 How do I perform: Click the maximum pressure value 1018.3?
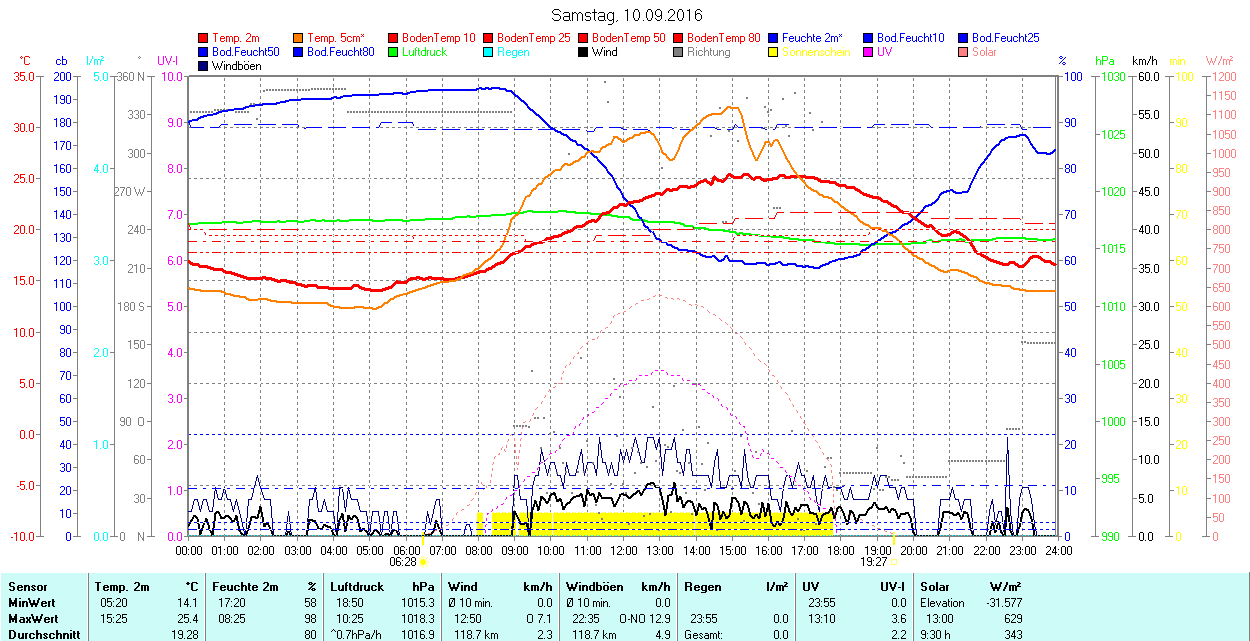click(x=416, y=619)
